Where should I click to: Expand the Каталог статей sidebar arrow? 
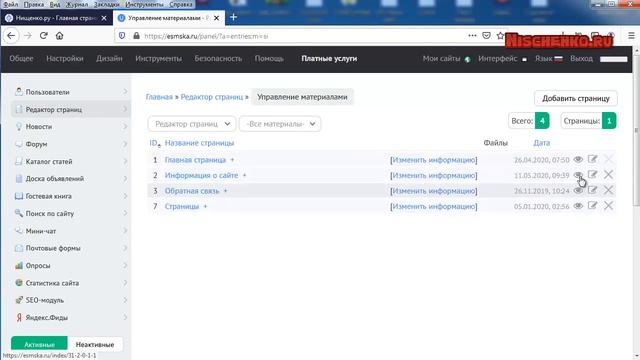pyautogui.click(x=125, y=161)
